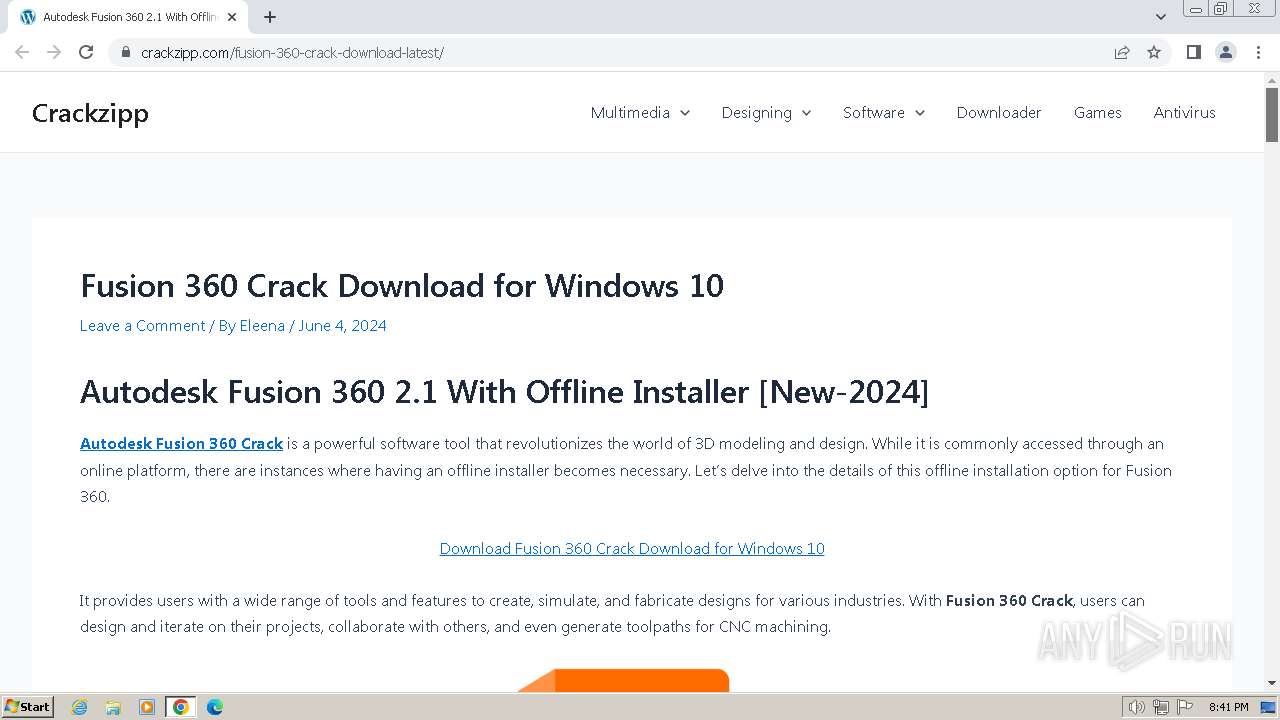Open a new browser tab
Screen dimensions: 1280x720
[x=270, y=17]
